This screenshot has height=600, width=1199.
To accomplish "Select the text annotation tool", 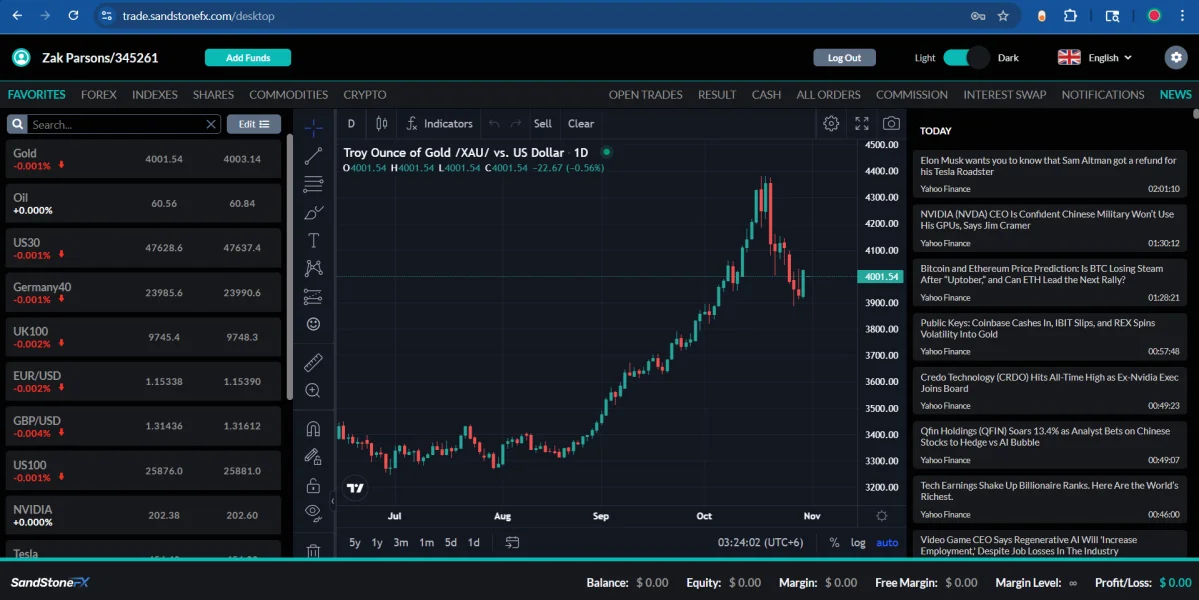I will (x=313, y=240).
